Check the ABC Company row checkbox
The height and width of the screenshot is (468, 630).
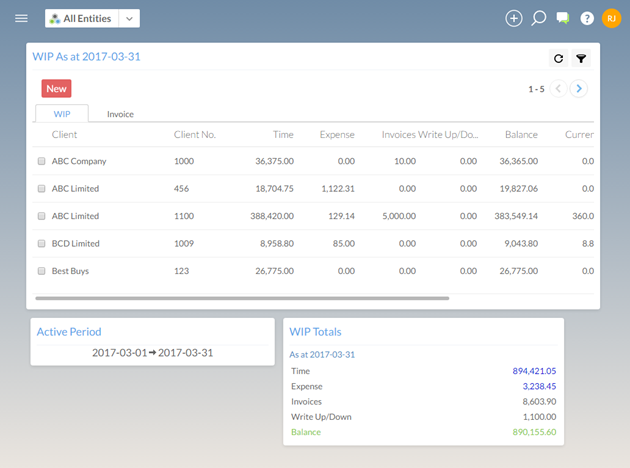[42, 161]
